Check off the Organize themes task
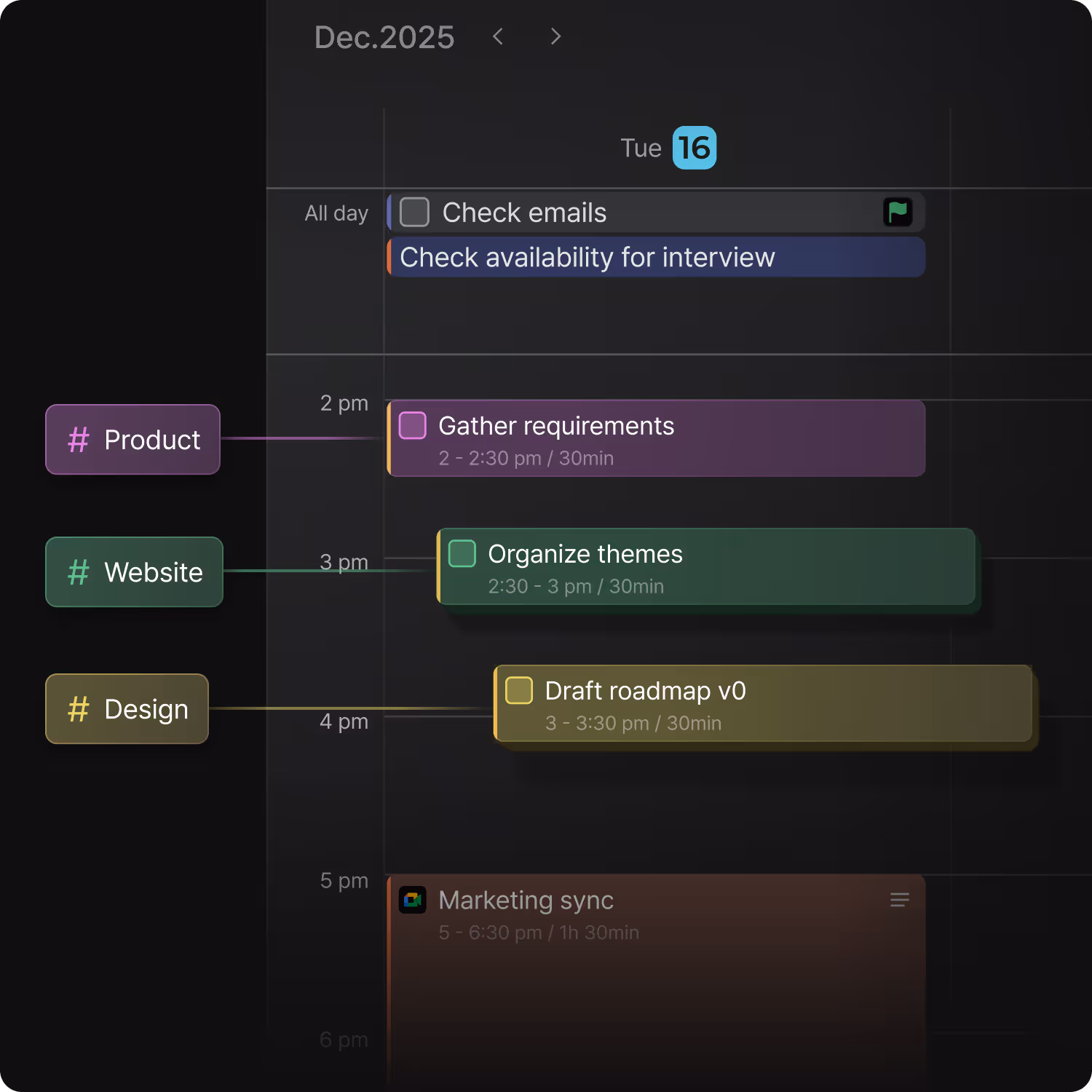Viewport: 1092px width, 1092px height. coord(462,553)
